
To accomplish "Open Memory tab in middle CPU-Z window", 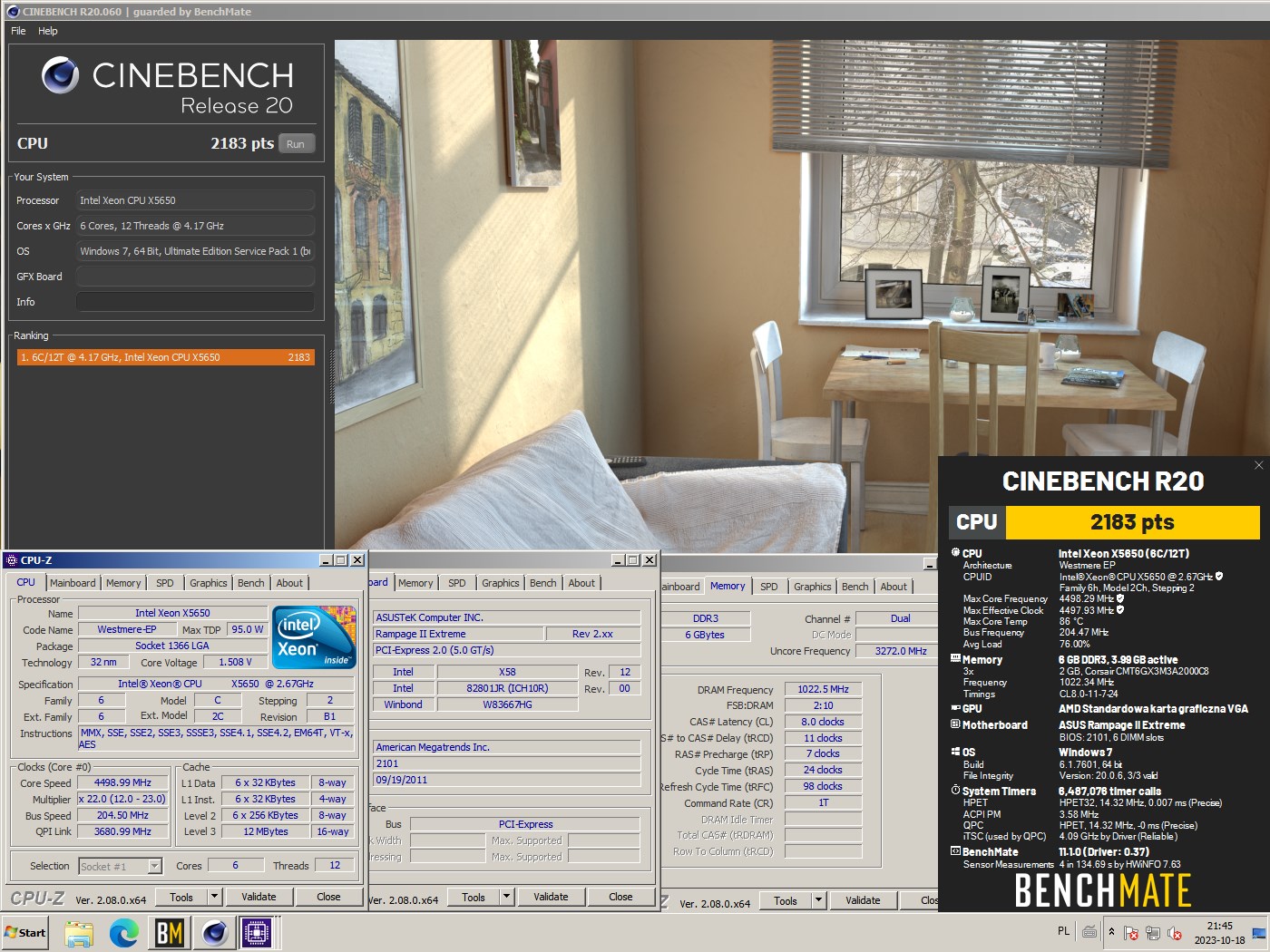I will [415, 583].
